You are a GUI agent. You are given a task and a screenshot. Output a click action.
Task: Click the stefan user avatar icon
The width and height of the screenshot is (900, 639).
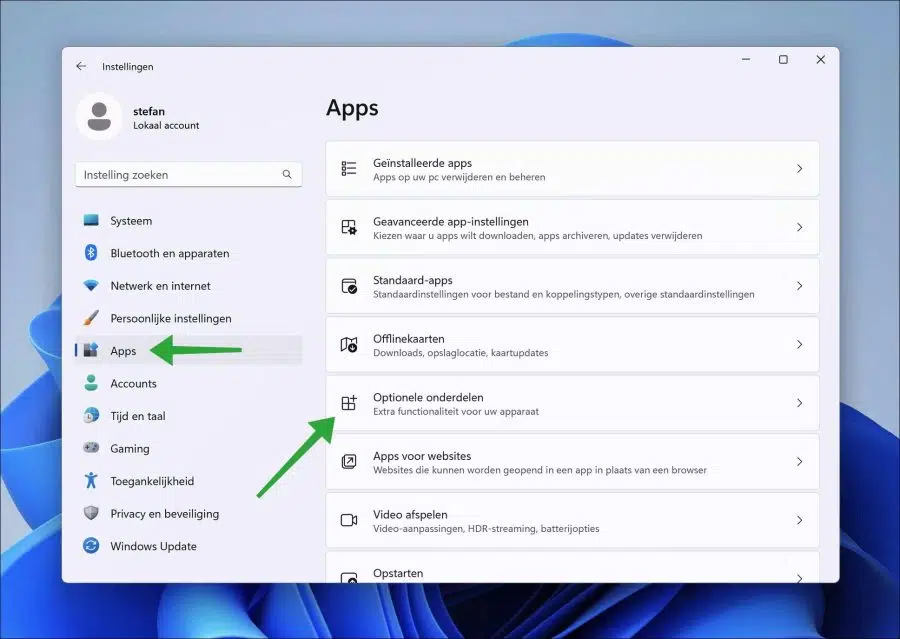99,117
